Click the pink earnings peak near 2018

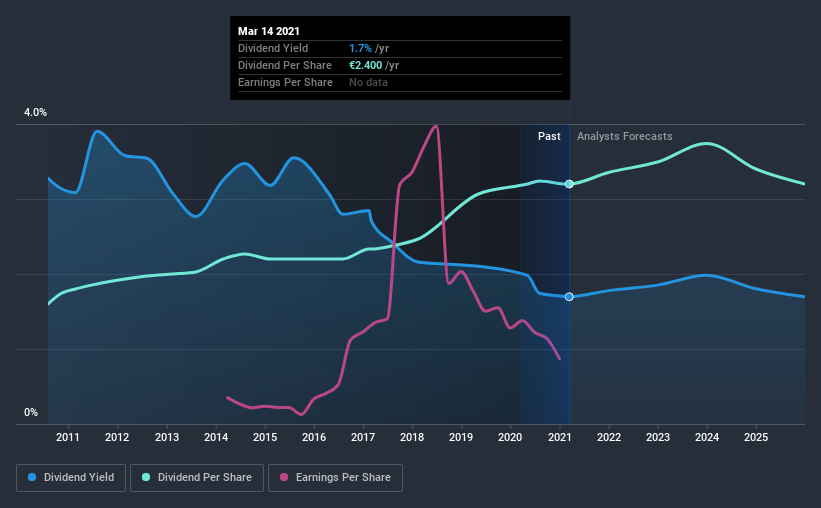pyautogui.click(x=435, y=126)
